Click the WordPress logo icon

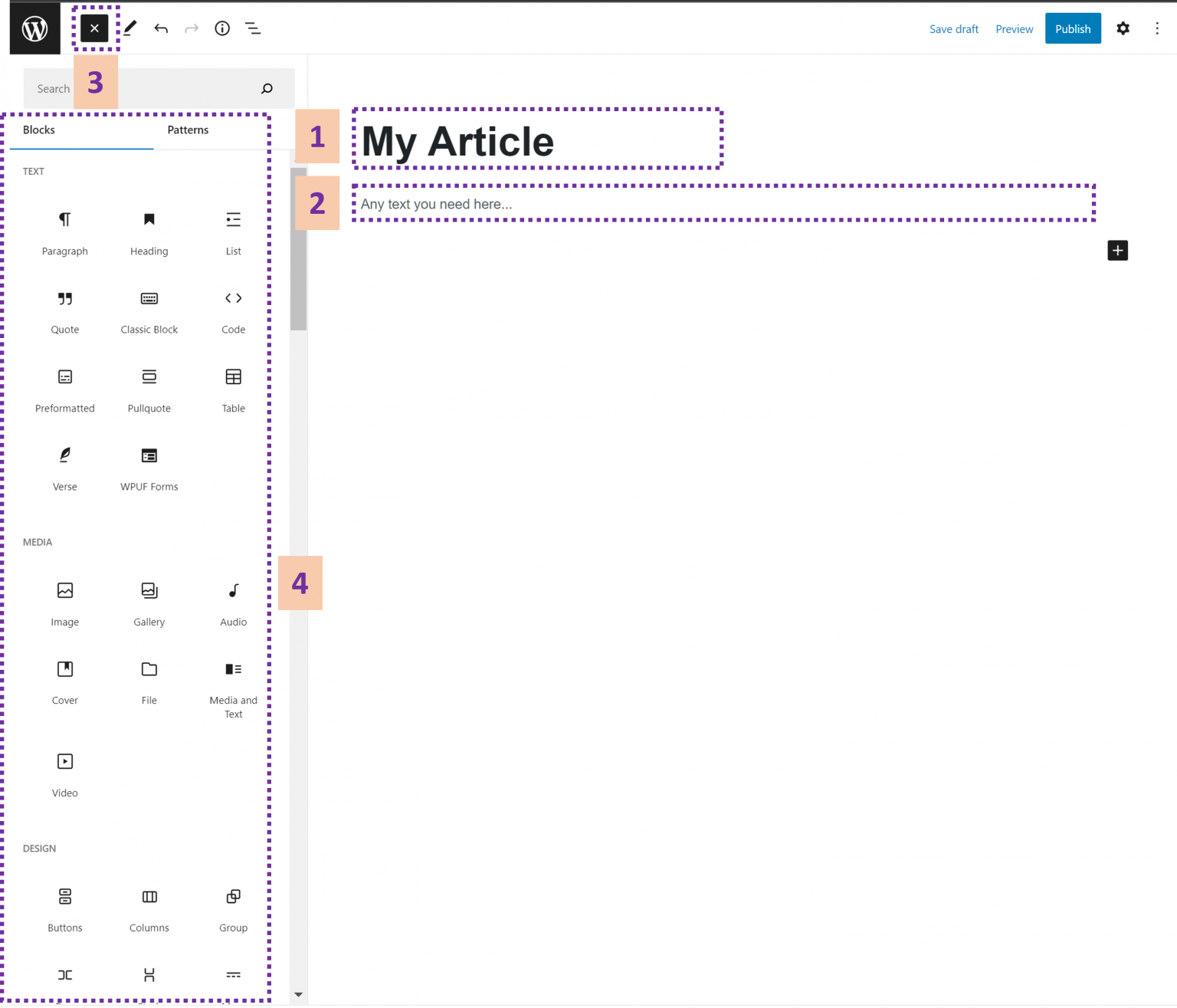(34, 28)
